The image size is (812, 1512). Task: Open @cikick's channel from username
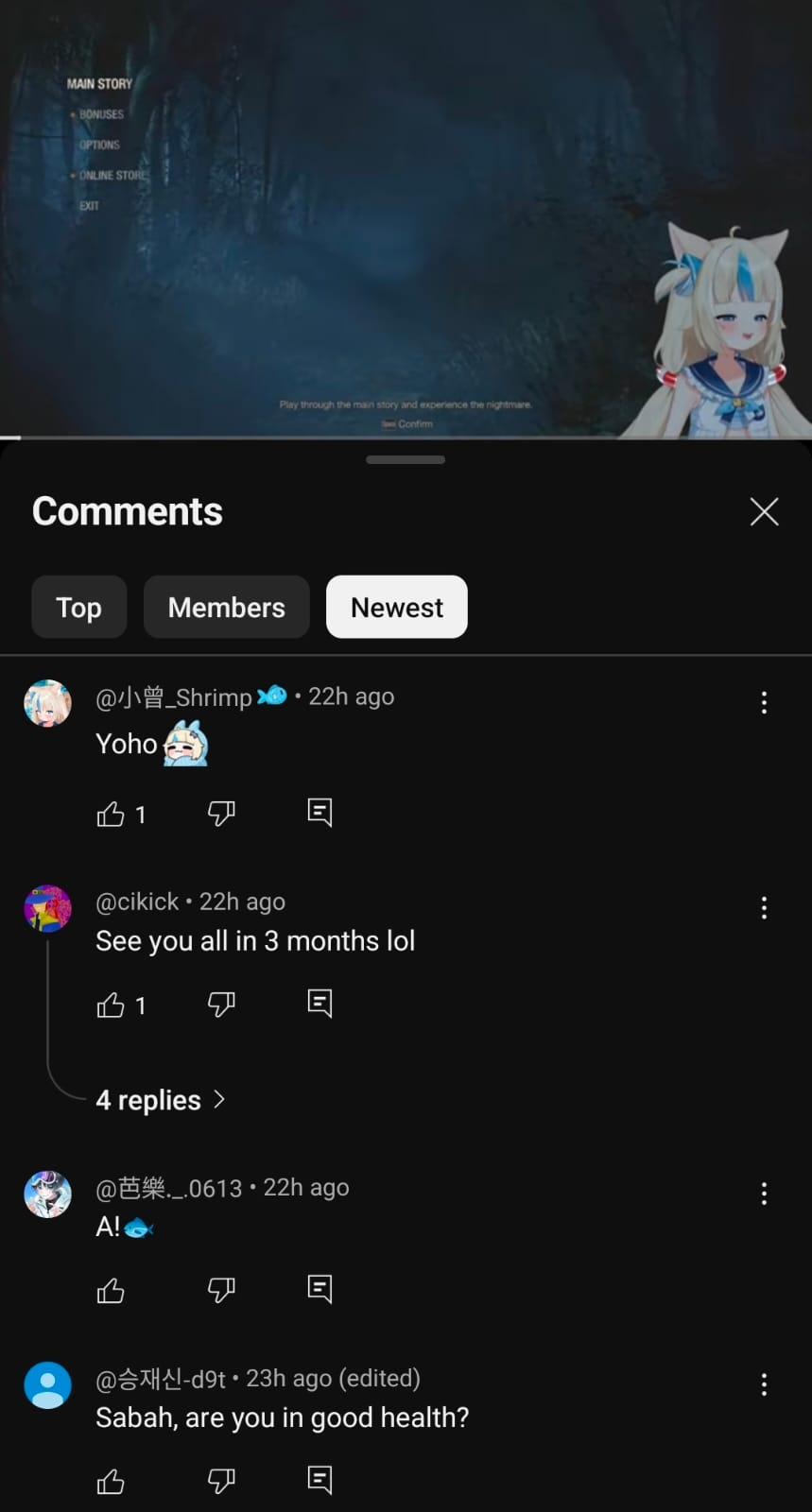pos(137,902)
